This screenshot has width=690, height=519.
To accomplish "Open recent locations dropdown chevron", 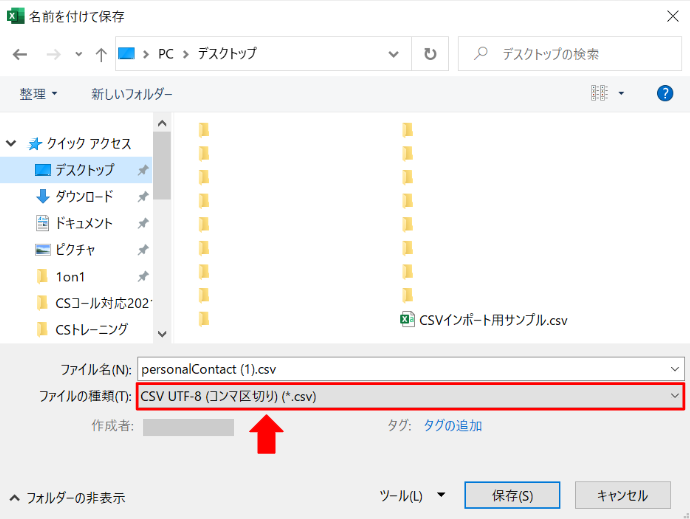I will pos(78,54).
